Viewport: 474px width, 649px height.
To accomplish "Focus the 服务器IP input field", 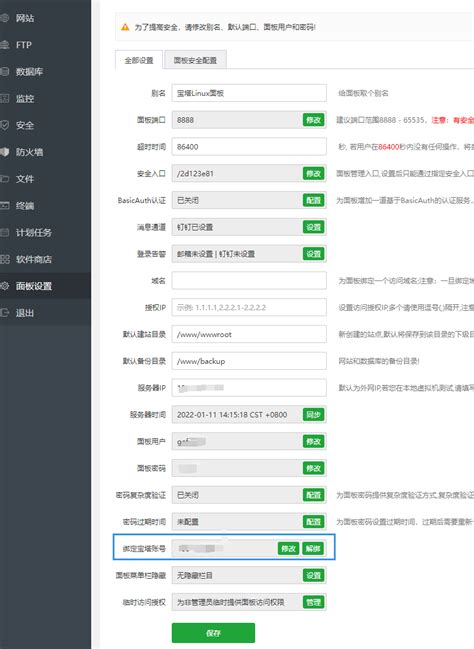I will pos(249,388).
